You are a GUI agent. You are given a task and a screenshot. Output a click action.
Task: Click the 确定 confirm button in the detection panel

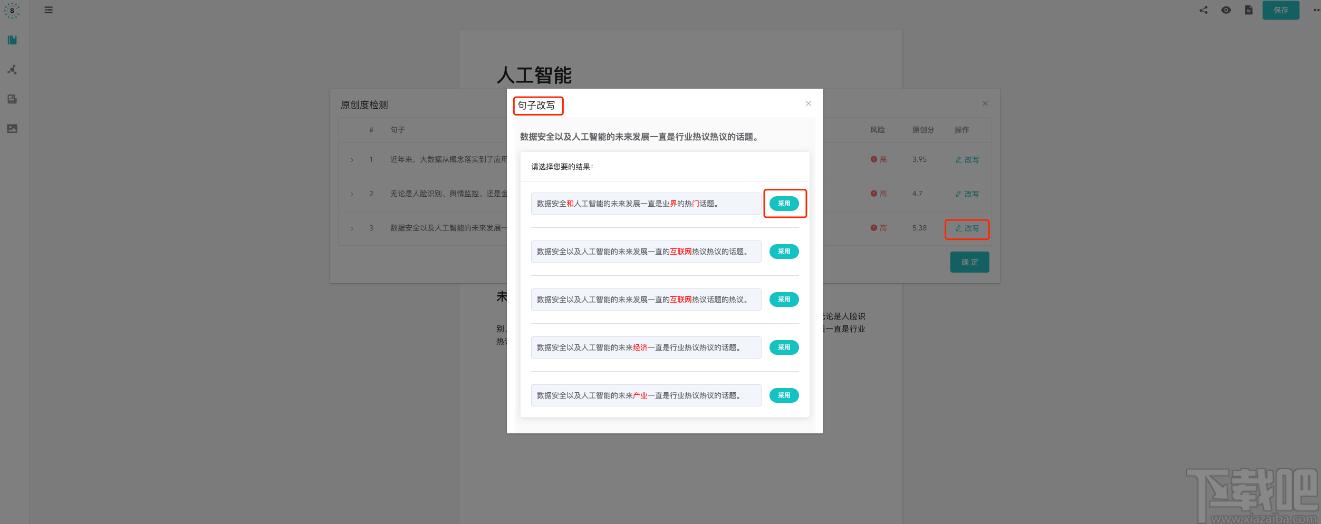[969, 262]
